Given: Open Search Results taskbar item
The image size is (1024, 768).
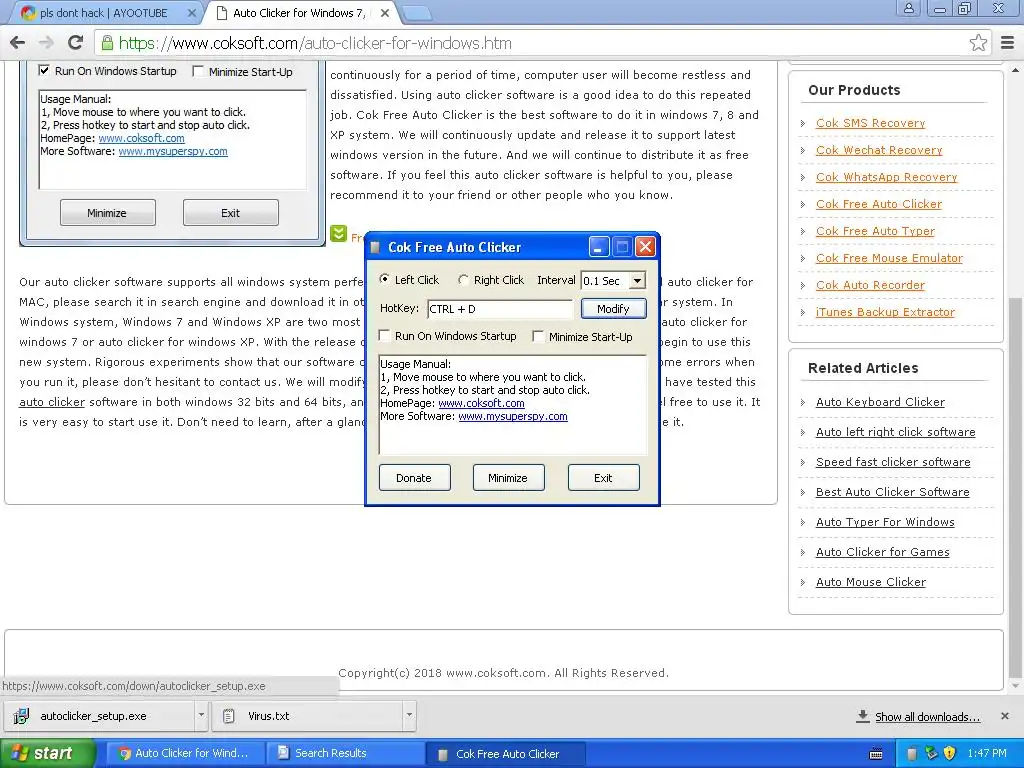Looking at the screenshot, I should [346, 753].
